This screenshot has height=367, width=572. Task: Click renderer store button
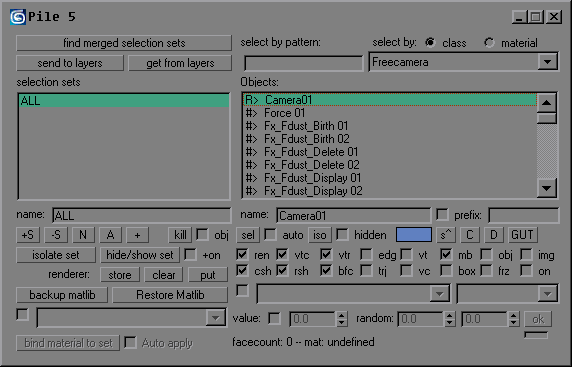[120, 275]
